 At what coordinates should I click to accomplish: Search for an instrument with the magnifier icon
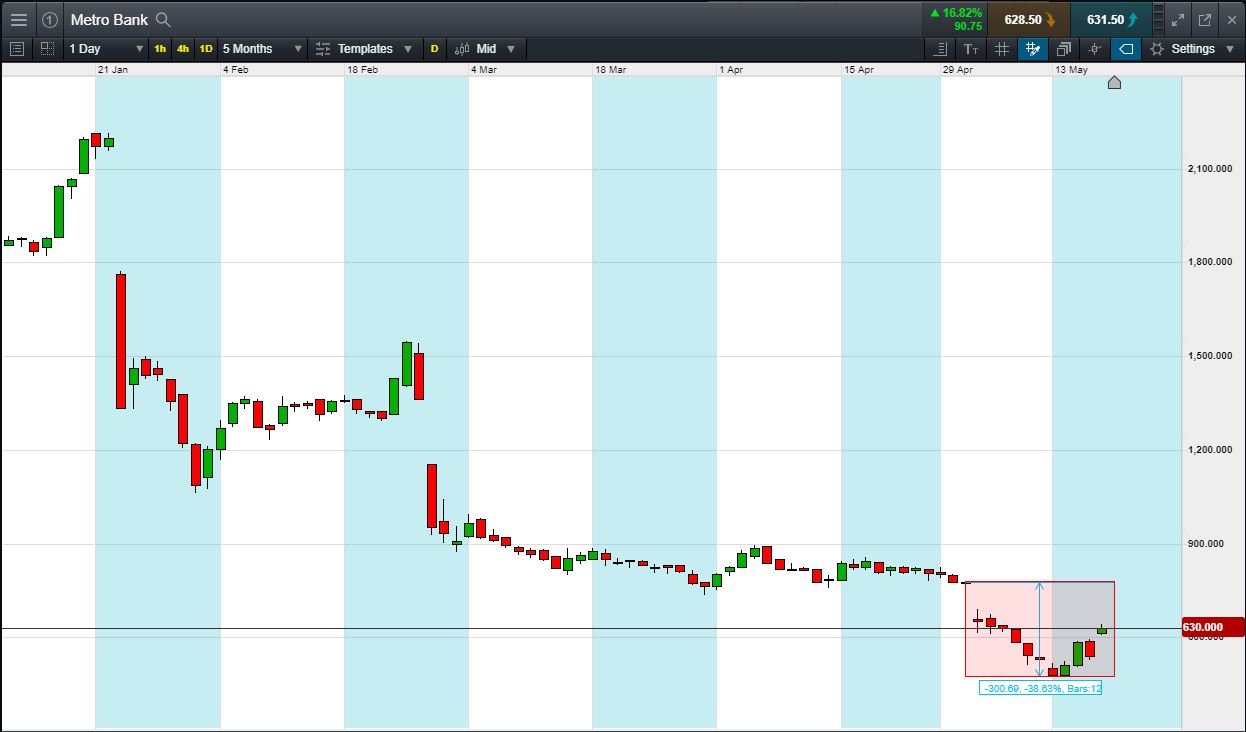[164, 20]
